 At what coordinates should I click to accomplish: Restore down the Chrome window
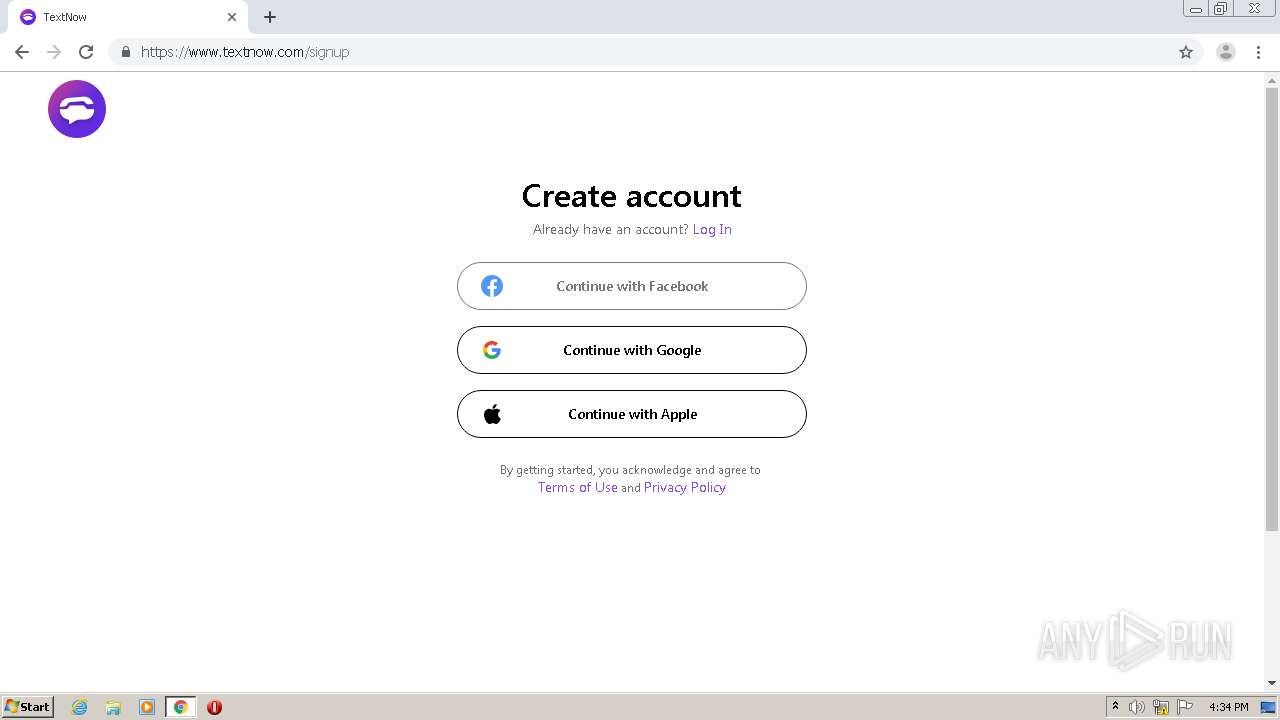tap(1221, 9)
